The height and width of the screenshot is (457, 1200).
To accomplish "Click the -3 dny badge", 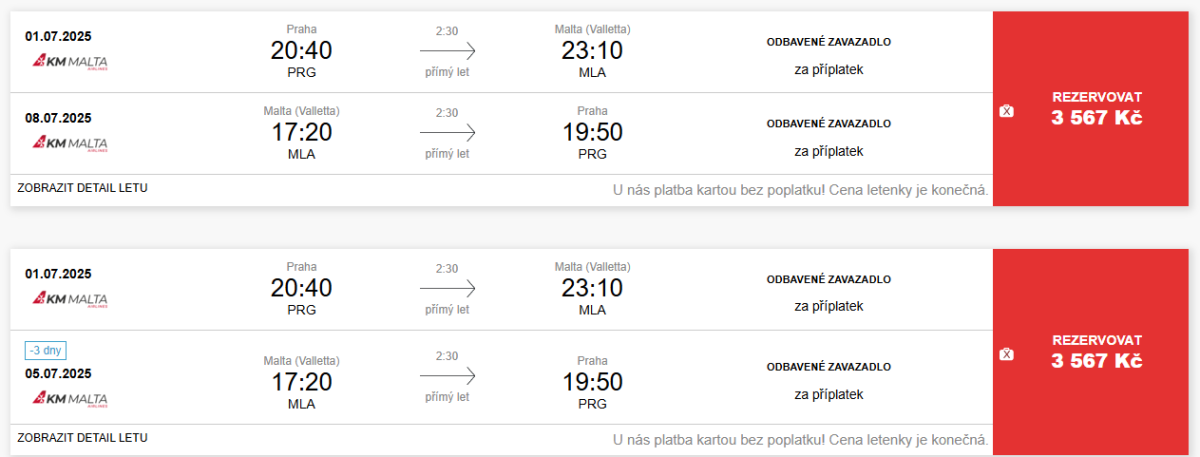I will (46, 350).
